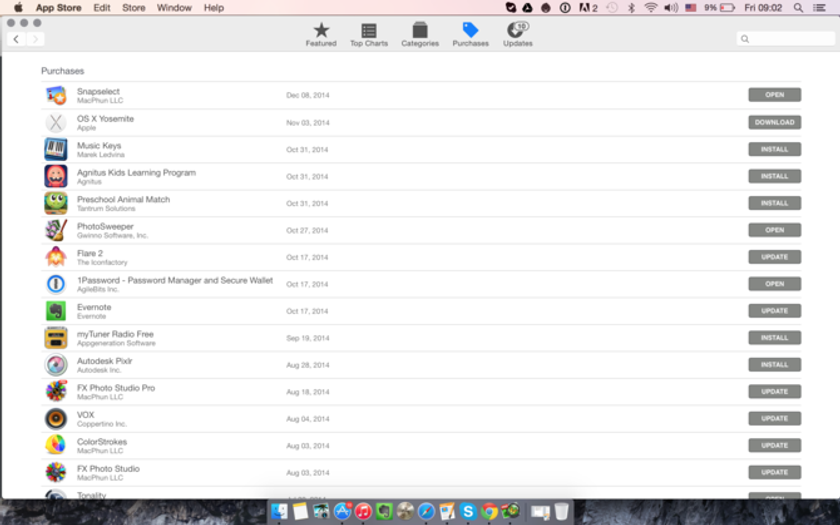Viewport: 840px width, 525px height.
Task: Download OS X Yosemite
Action: point(774,122)
